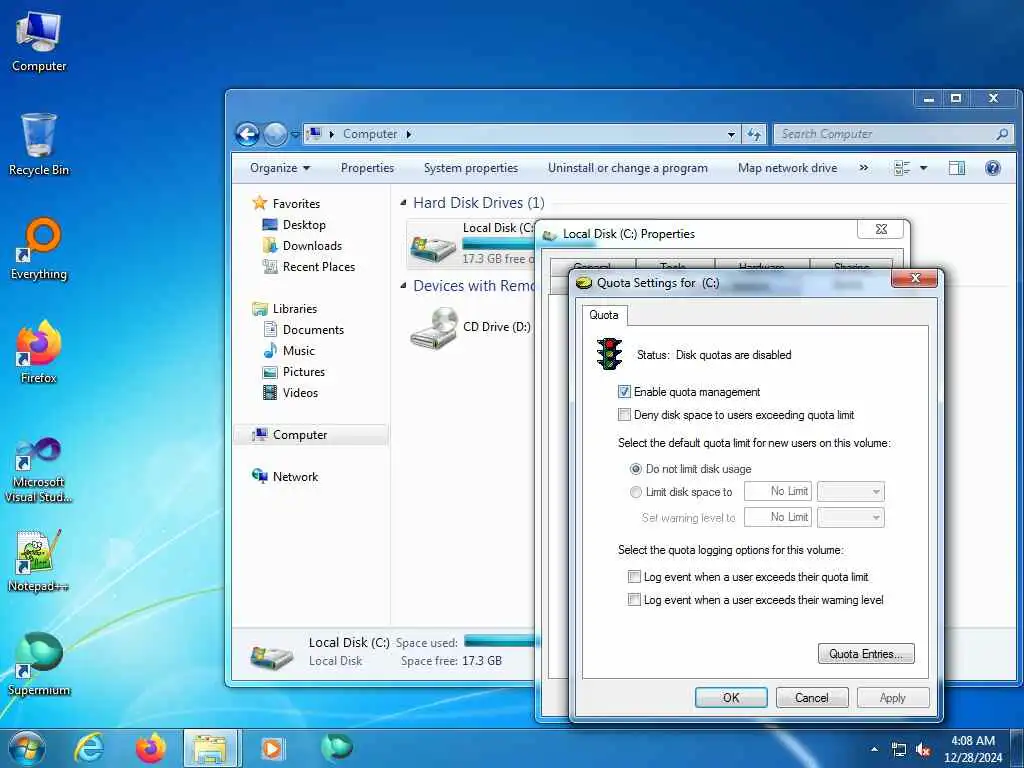Close the Local Disk (C:) Properties window
The image size is (1024, 768).
(881, 229)
